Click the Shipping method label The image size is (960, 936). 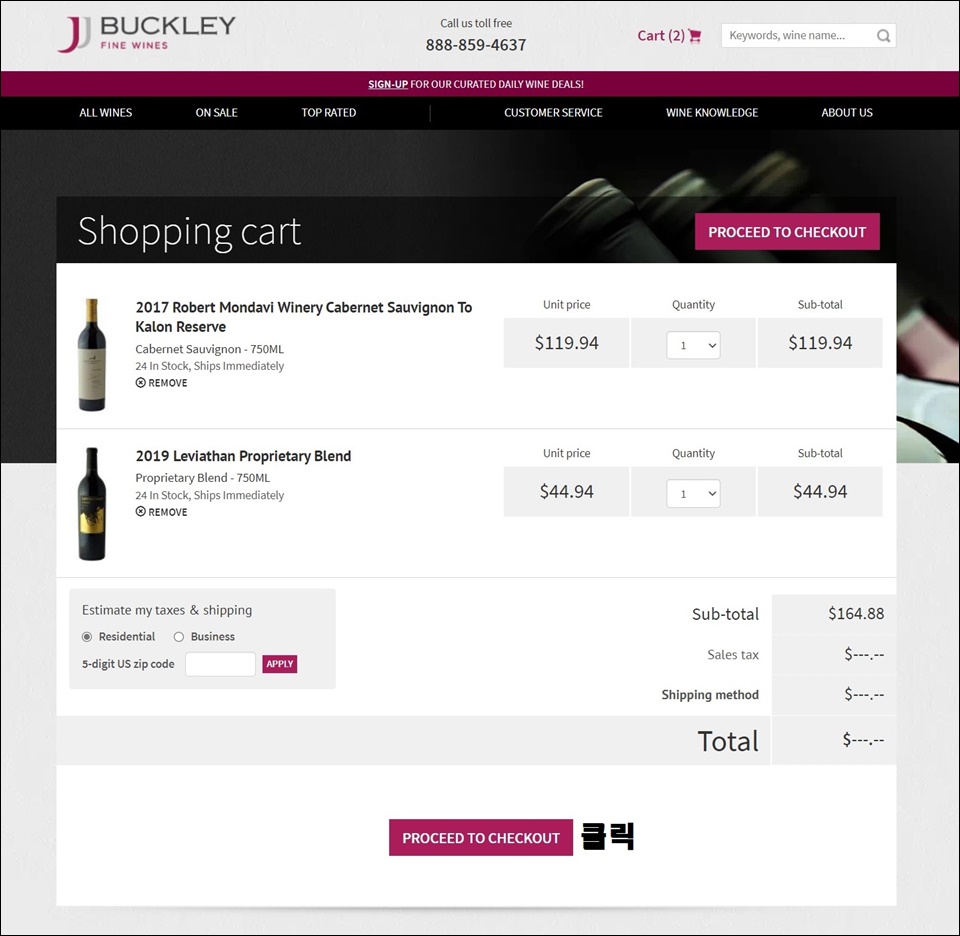click(x=710, y=695)
